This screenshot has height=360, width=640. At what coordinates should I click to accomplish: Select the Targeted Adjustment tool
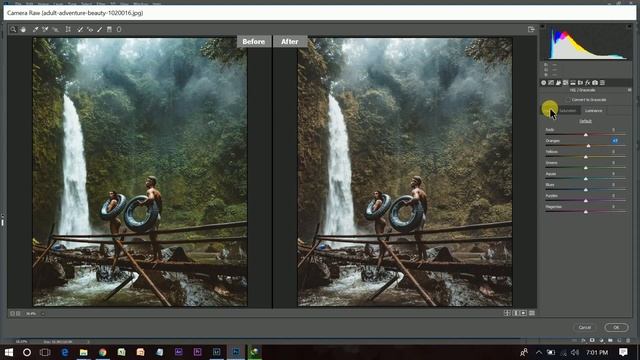click(56, 29)
